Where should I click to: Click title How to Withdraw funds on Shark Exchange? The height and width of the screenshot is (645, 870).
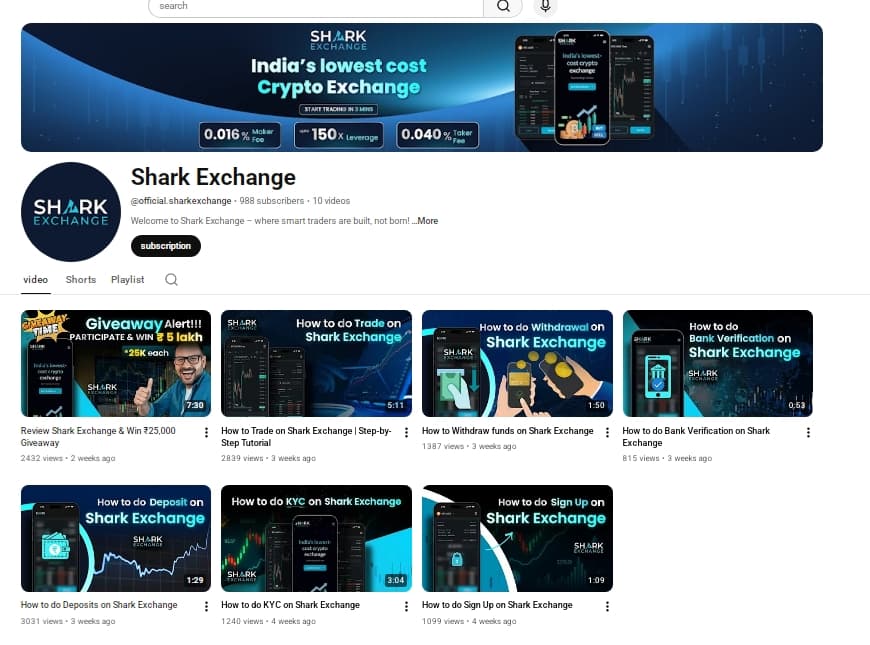pyautogui.click(x=508, y=431)
